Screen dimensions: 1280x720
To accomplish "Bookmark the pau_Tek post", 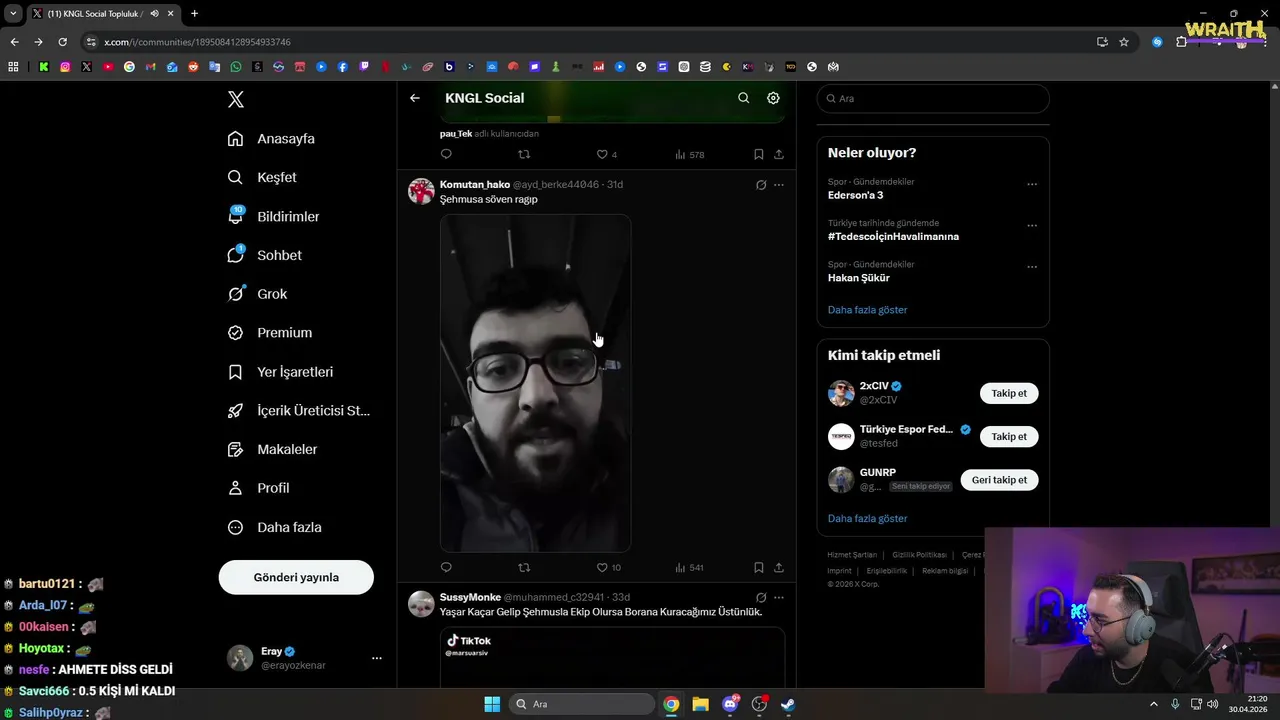I will [758, 154].
